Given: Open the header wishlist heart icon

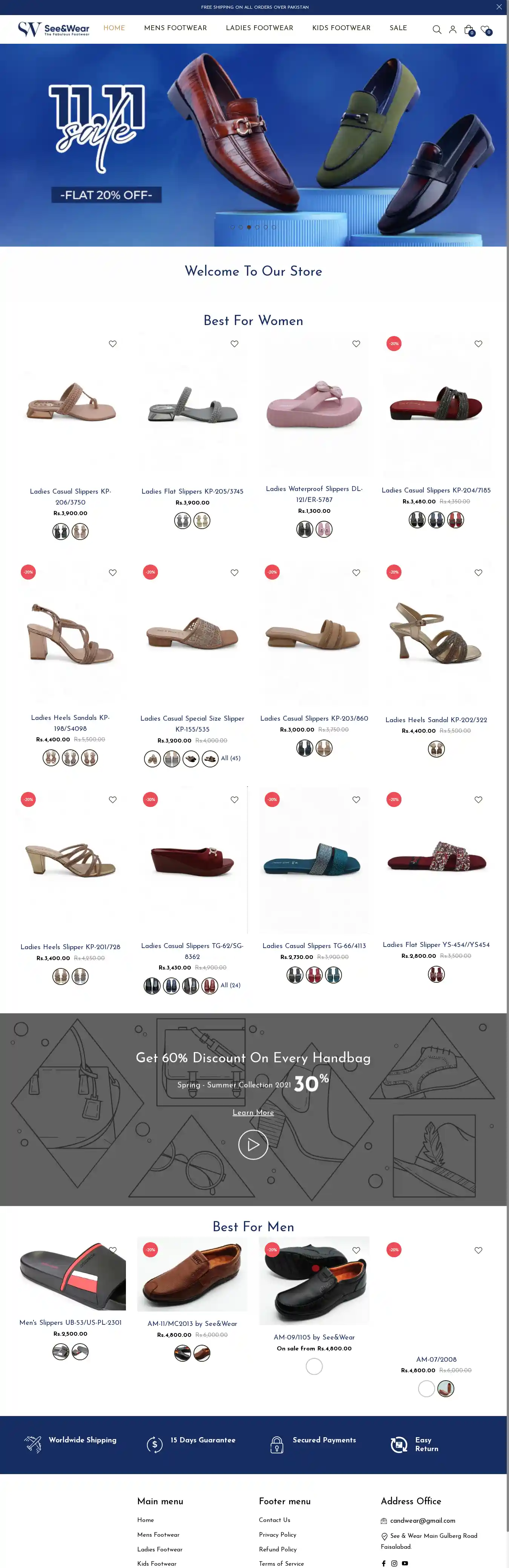Looking at the screenshot, I should (x=485, y=30).
